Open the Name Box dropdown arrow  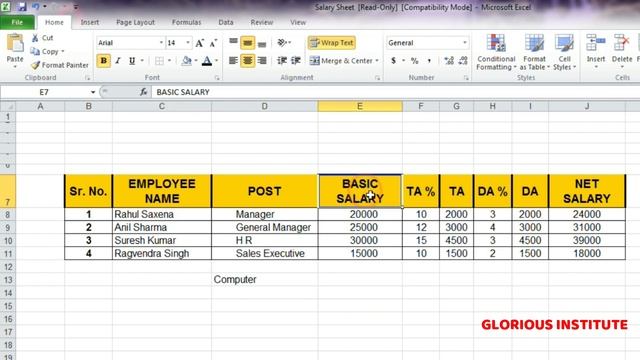tap(93, 92)
